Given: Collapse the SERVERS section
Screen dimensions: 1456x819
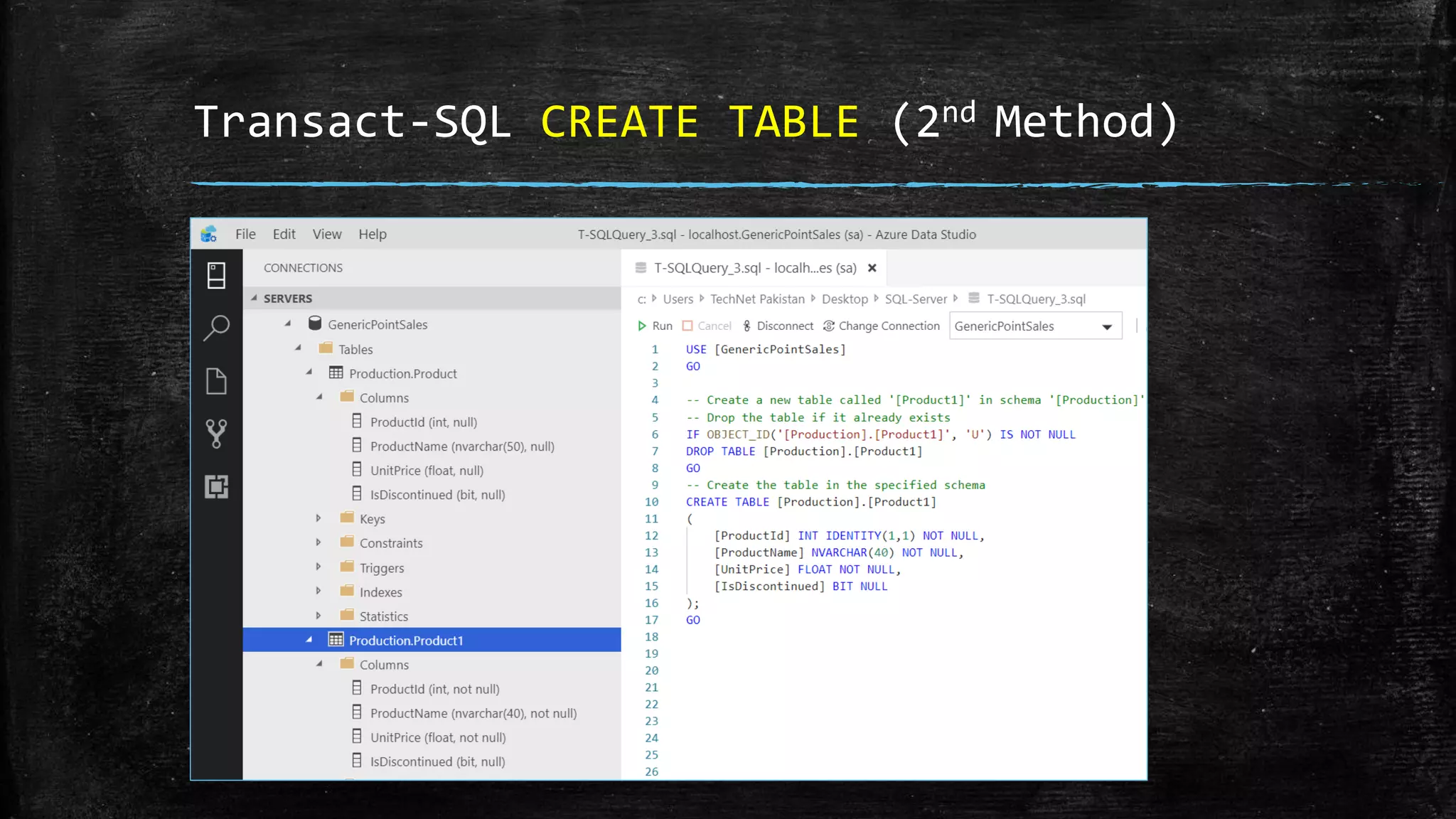Looking at the screenshot, I should [254, 298].
